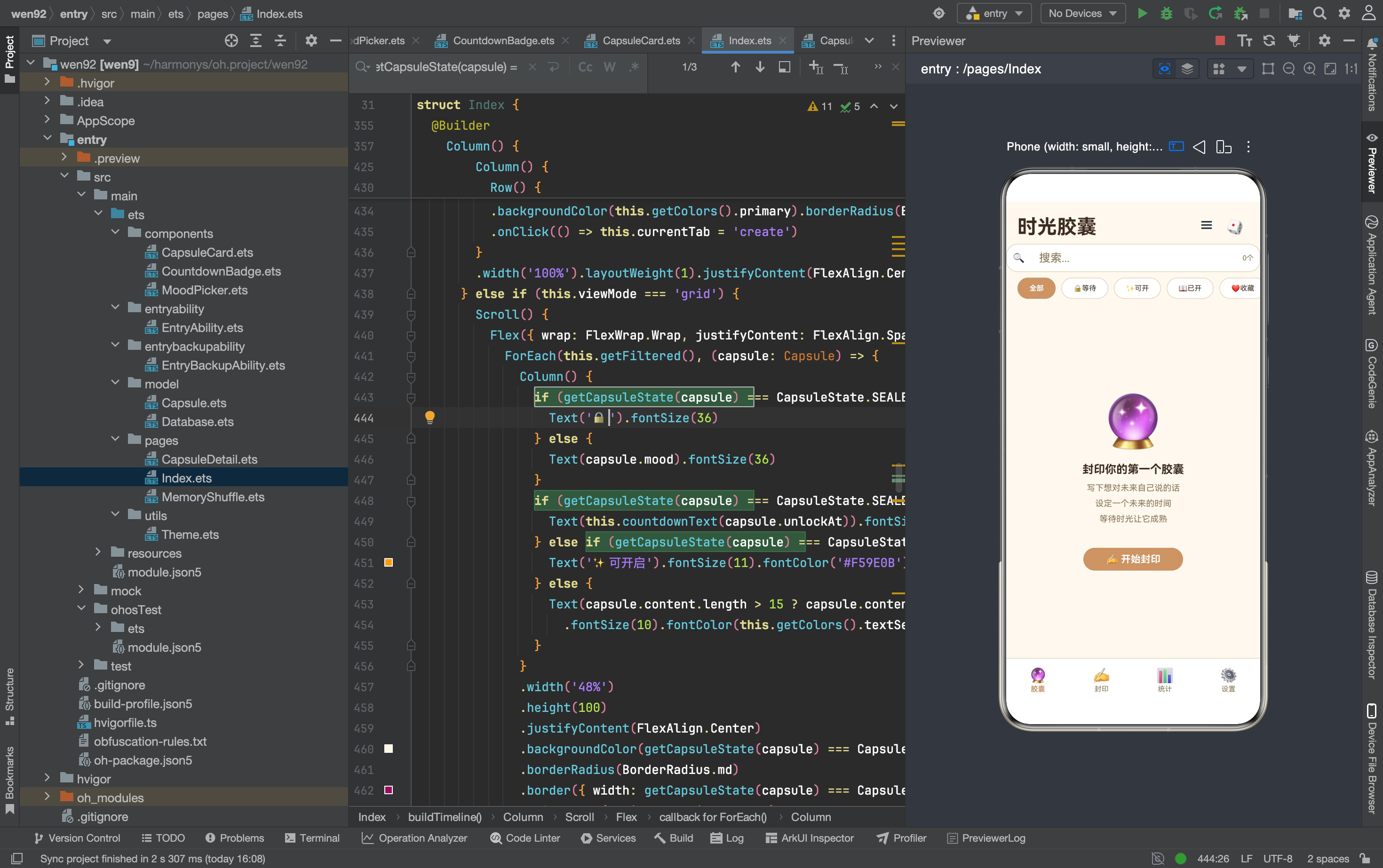
Task: Toggle Words (W) in the find bar
Action: pos(609,67)
